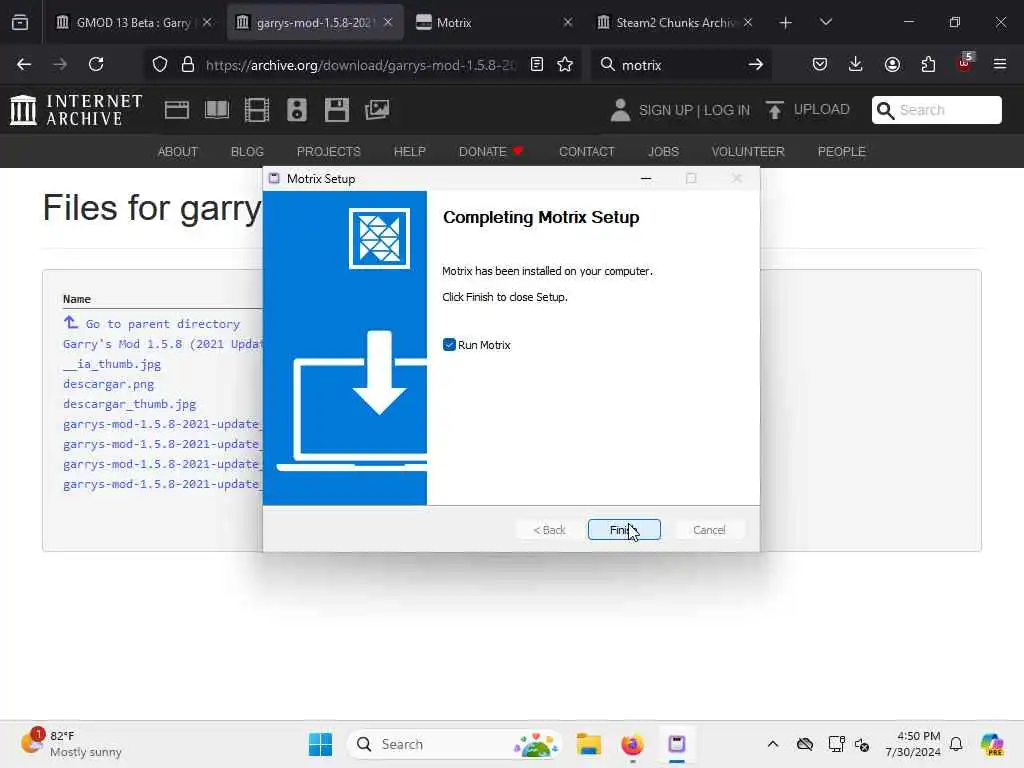Click the Internet Archive Search field
Viewport: 1024px width, 768px height.
tap(936, 110)
